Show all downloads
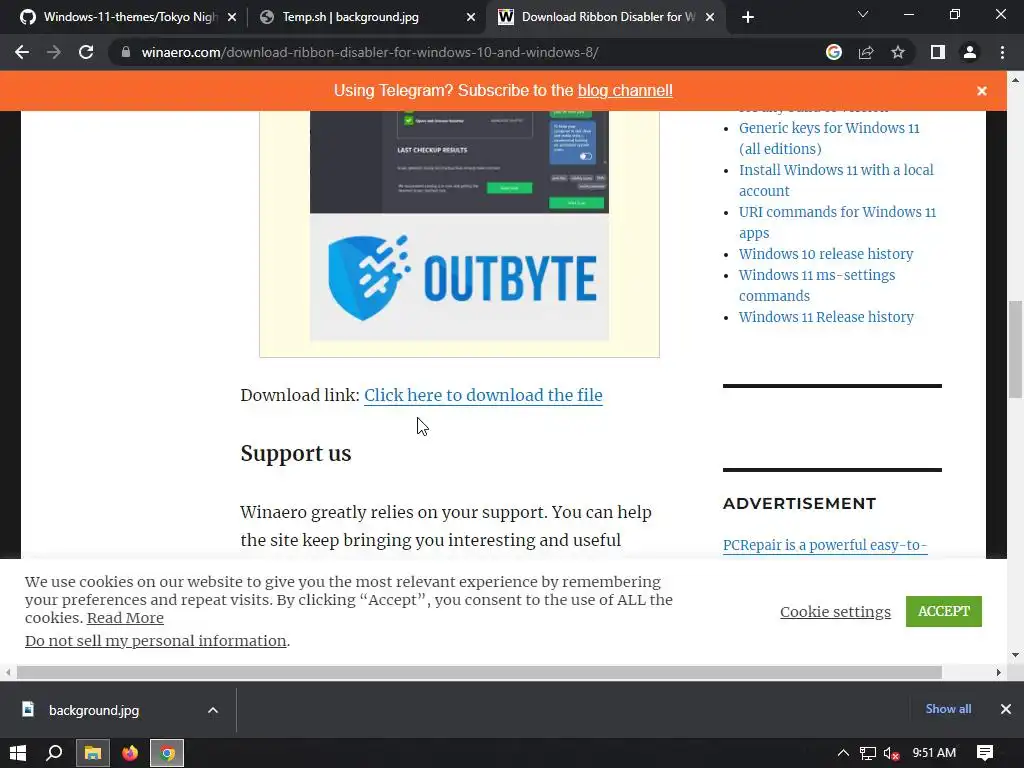This screenshot has height=768, width=1024. pos(948,709)
